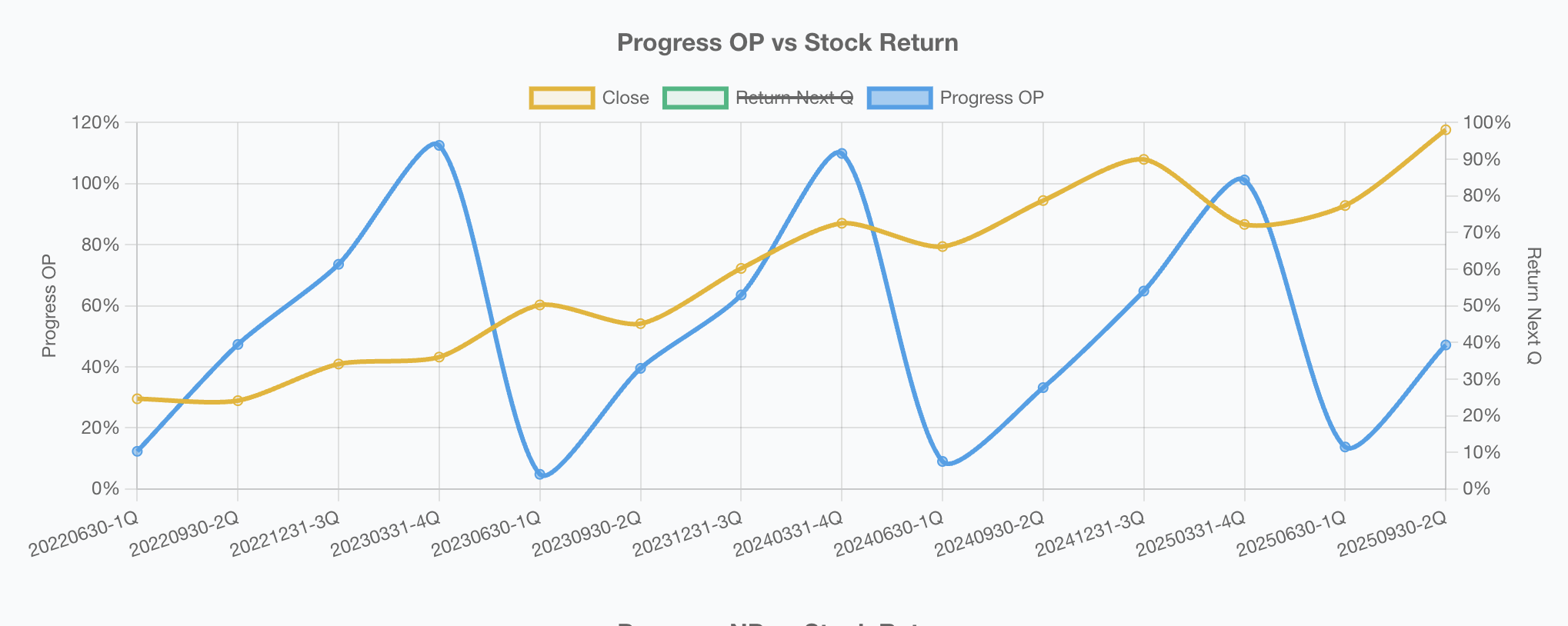Hide Progress OP series via legend label
The height and width of the screenshot is (626, 1568).
click(x=991, y=98)
